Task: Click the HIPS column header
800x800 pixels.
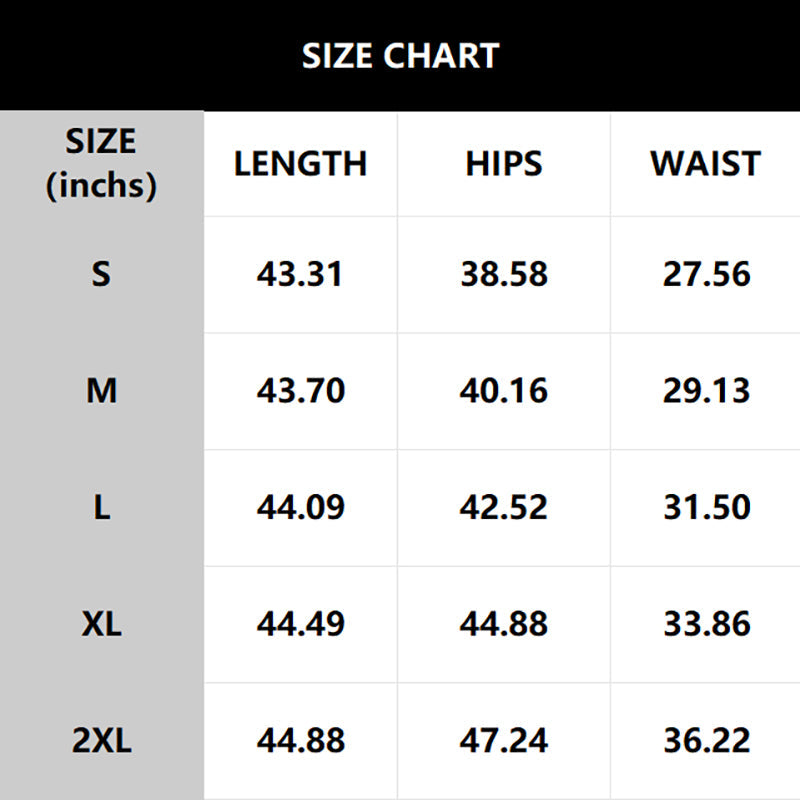Action: click(504, 164)
